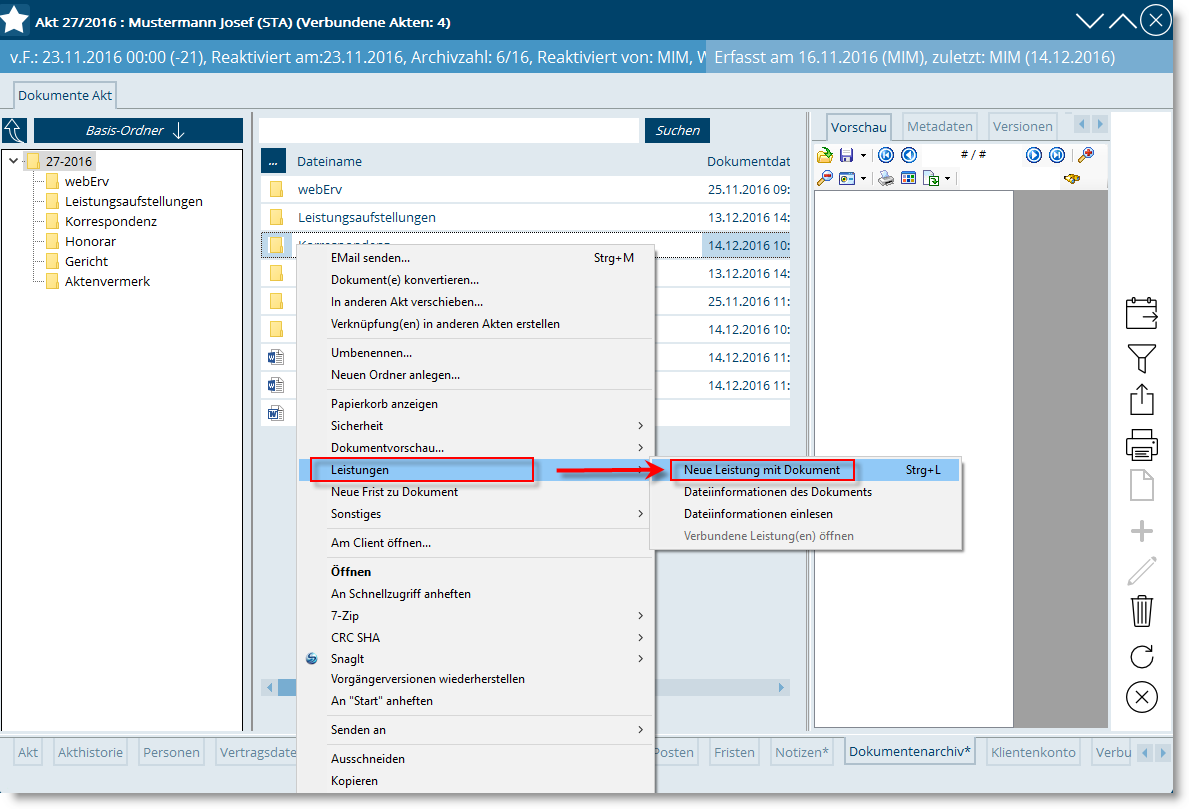
Task: Open the Fristen tab
Action: point(734,752)
